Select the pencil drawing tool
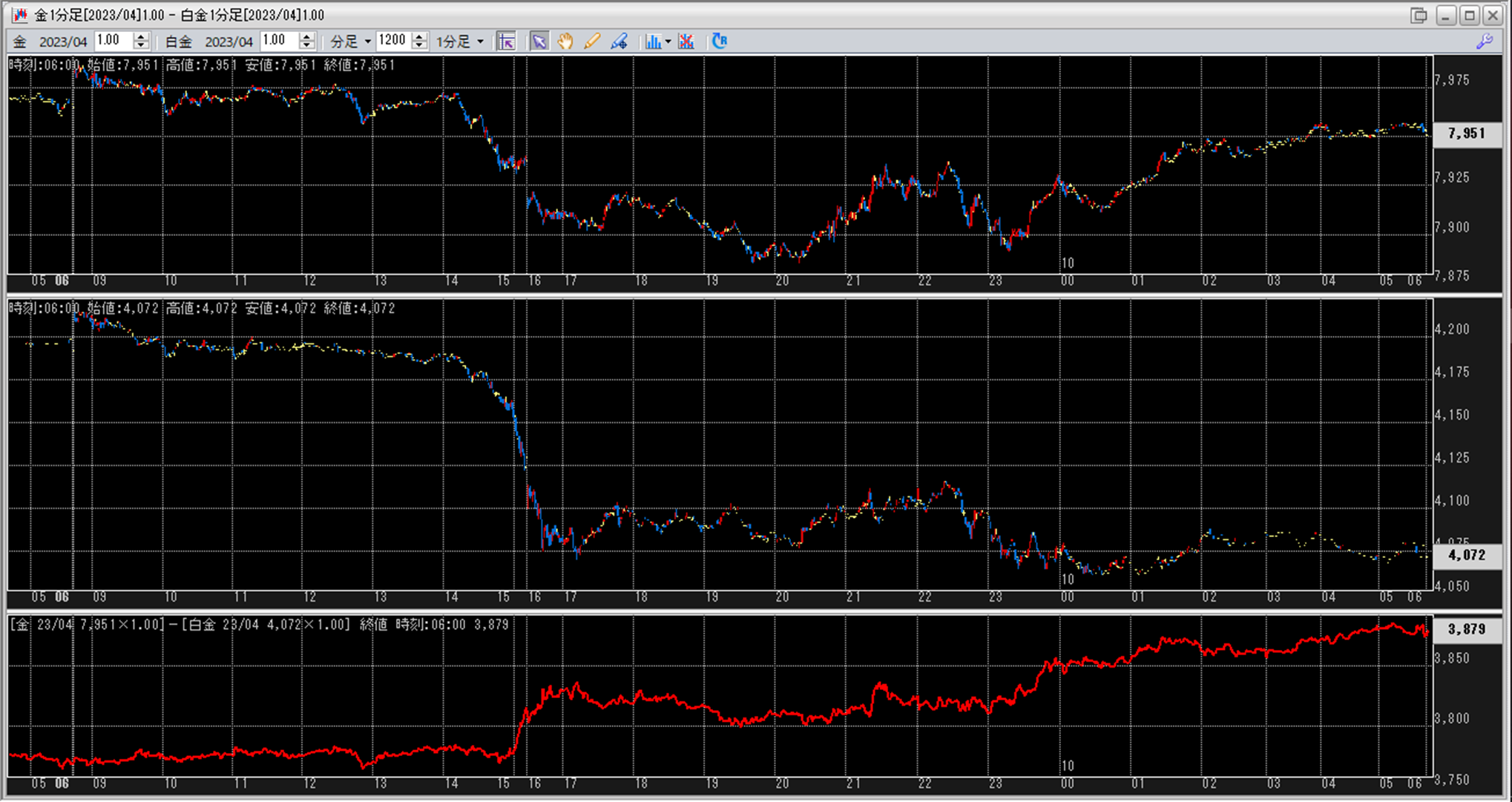Image resolution: width=1512 pixels, height=802 pixels. [592, 42]
